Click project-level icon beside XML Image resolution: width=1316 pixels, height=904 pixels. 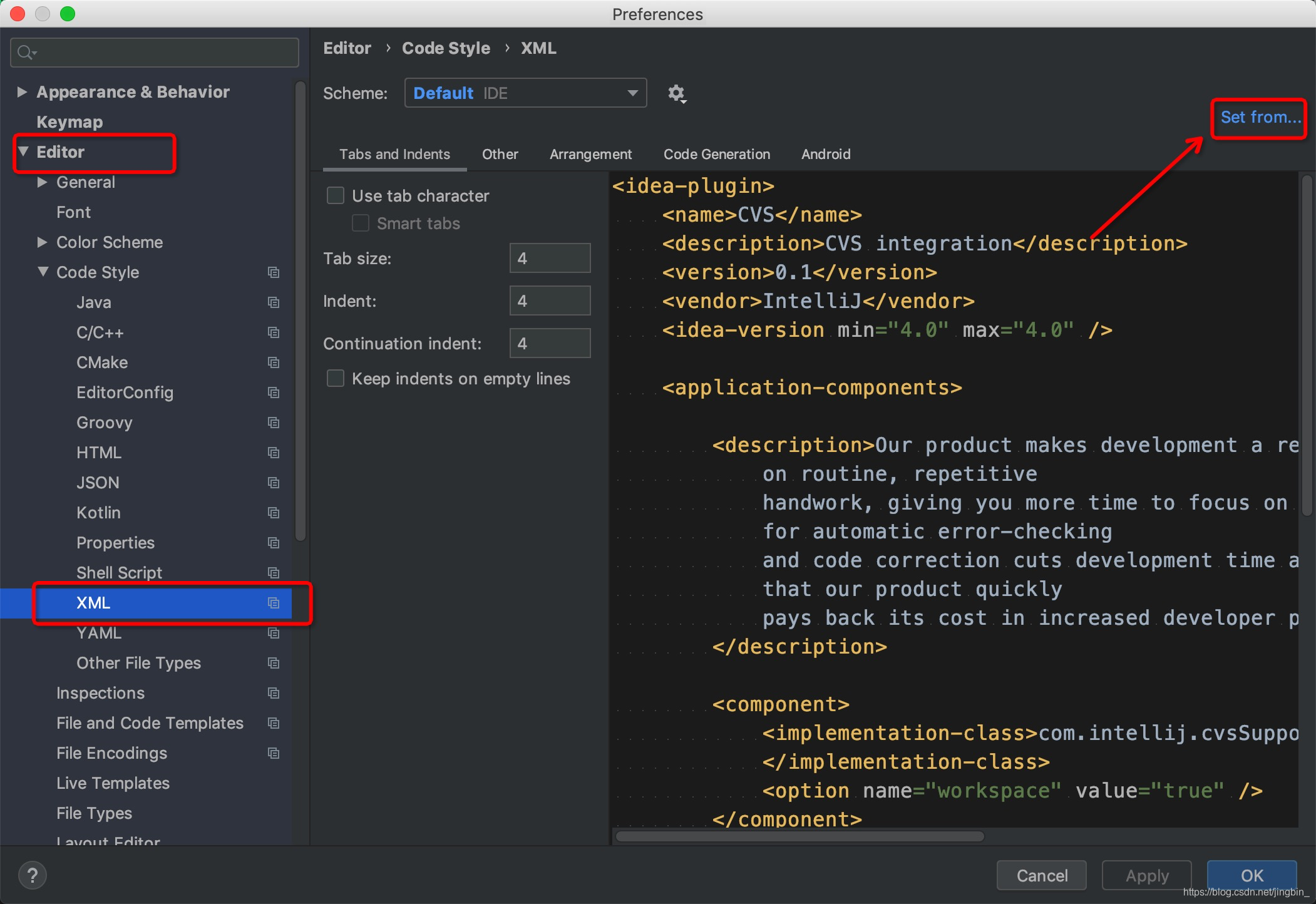pyautogui.click(x=274, y=603)
